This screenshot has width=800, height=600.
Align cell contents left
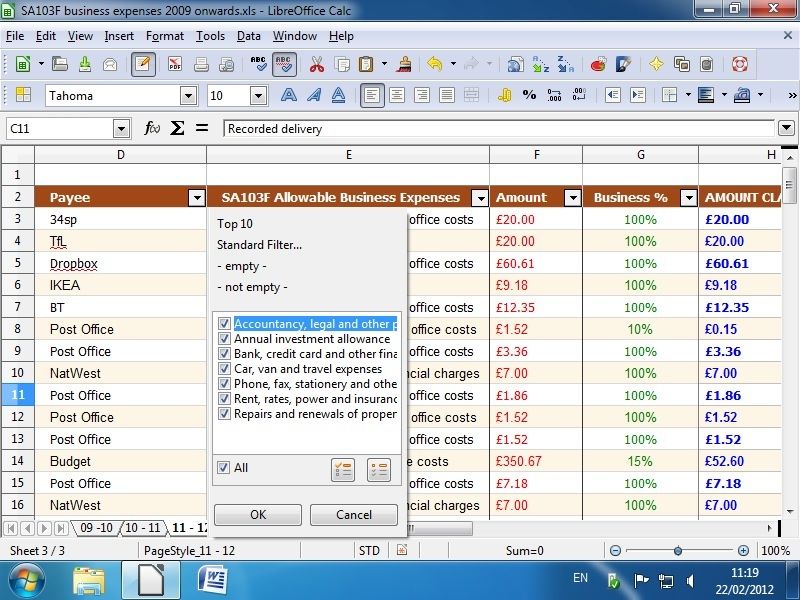click(x=372, y=95)
